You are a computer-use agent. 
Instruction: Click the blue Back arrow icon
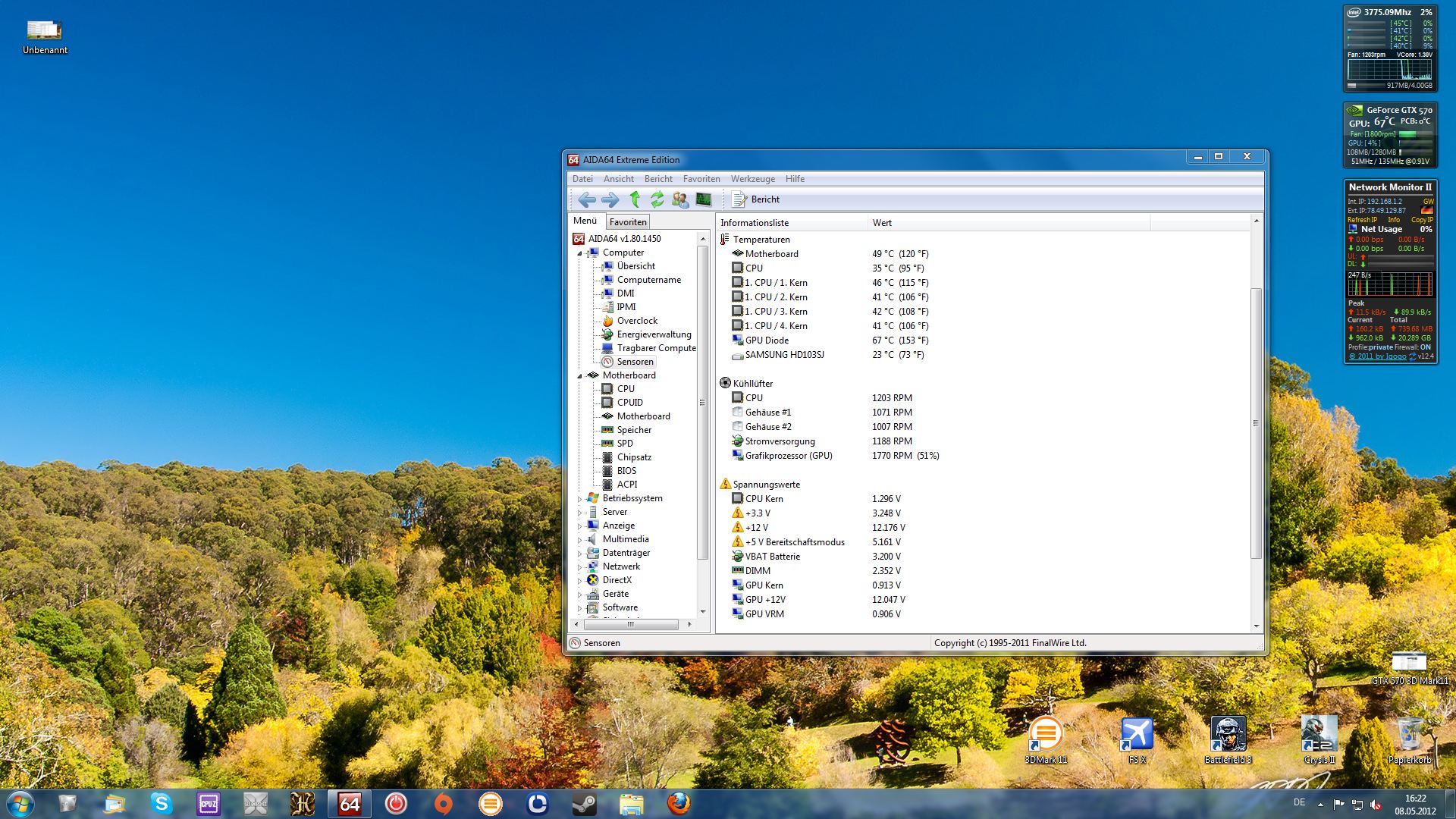pos(587,199)
